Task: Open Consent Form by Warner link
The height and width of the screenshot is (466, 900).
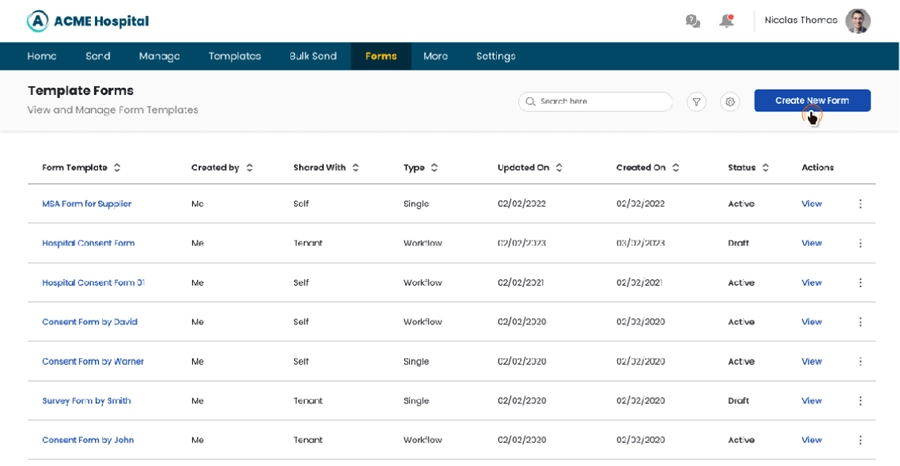Action: point(93,362)
